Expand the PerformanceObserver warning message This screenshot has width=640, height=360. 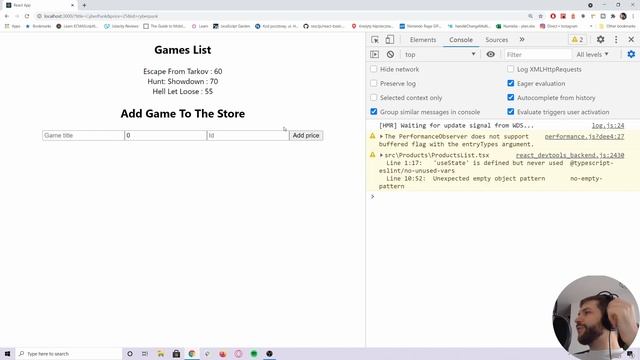[381, 137]
